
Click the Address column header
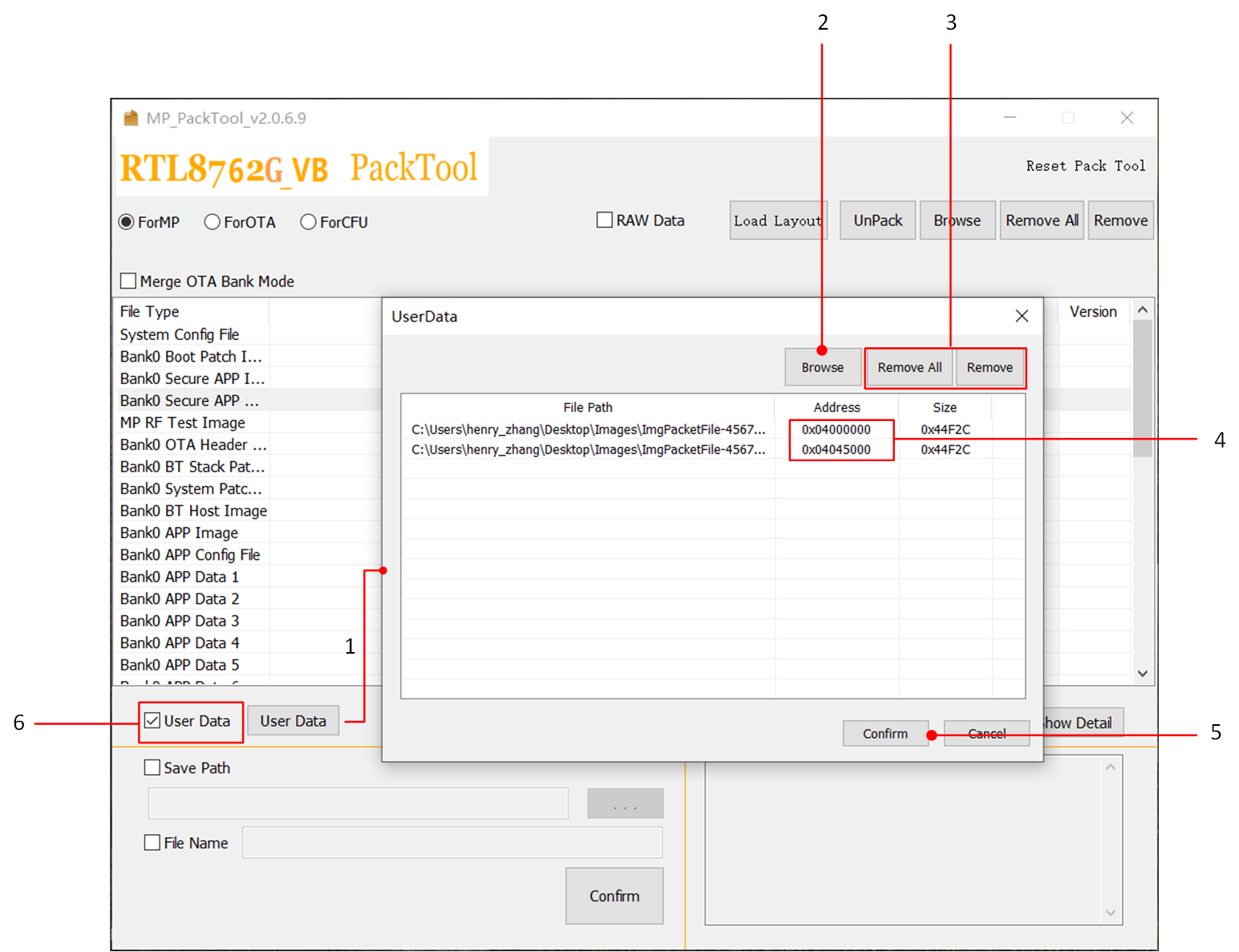coord(836,407)
